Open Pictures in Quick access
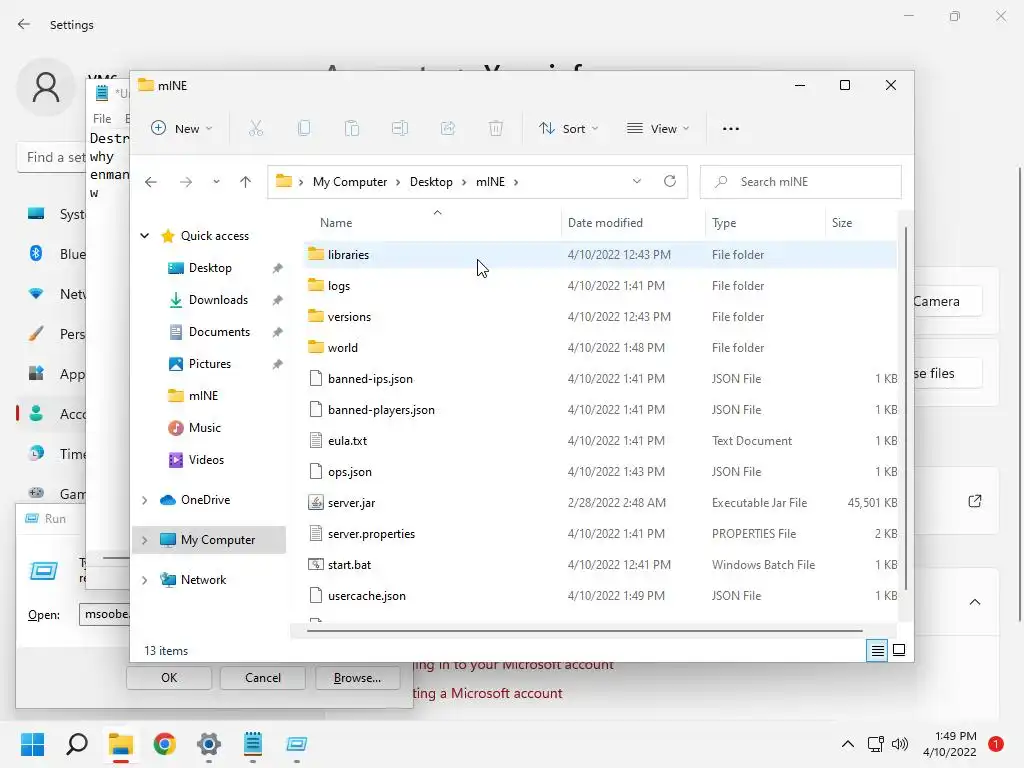The height and width of the screenshot is (768, 1024). tap(210, 364)
